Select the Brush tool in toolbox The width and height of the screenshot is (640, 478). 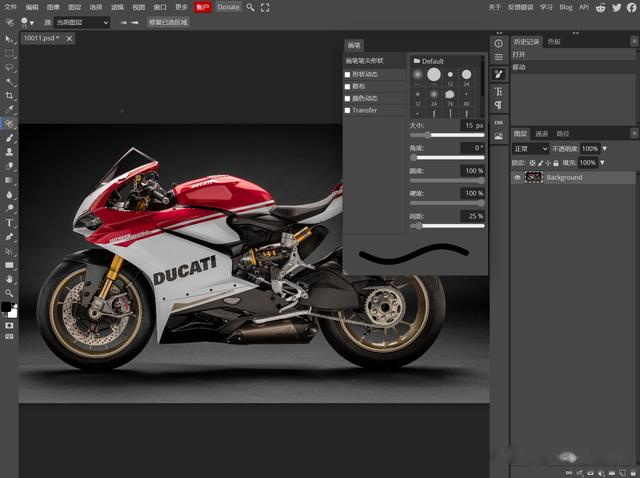coord(9,138)
